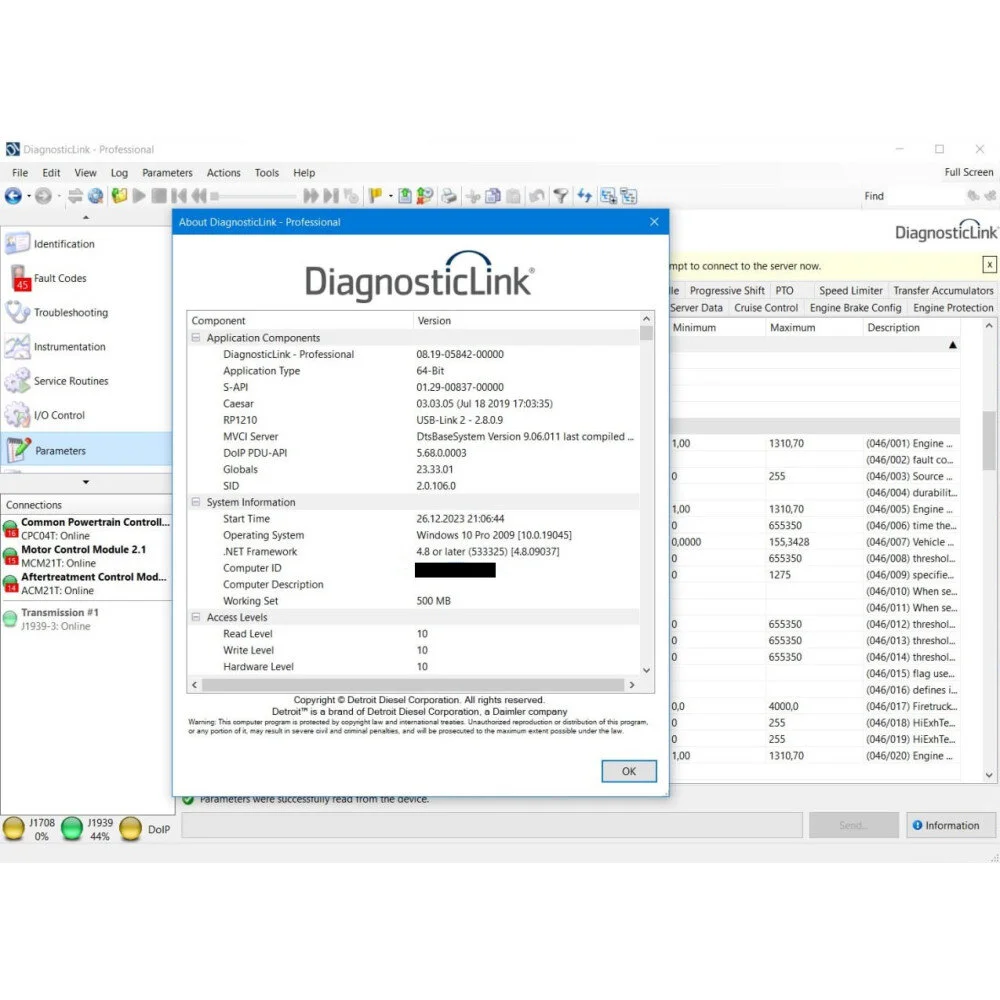Select the I/O Control icon
The width and height of the screenshot is (1000, 1000).
(18, 415)
